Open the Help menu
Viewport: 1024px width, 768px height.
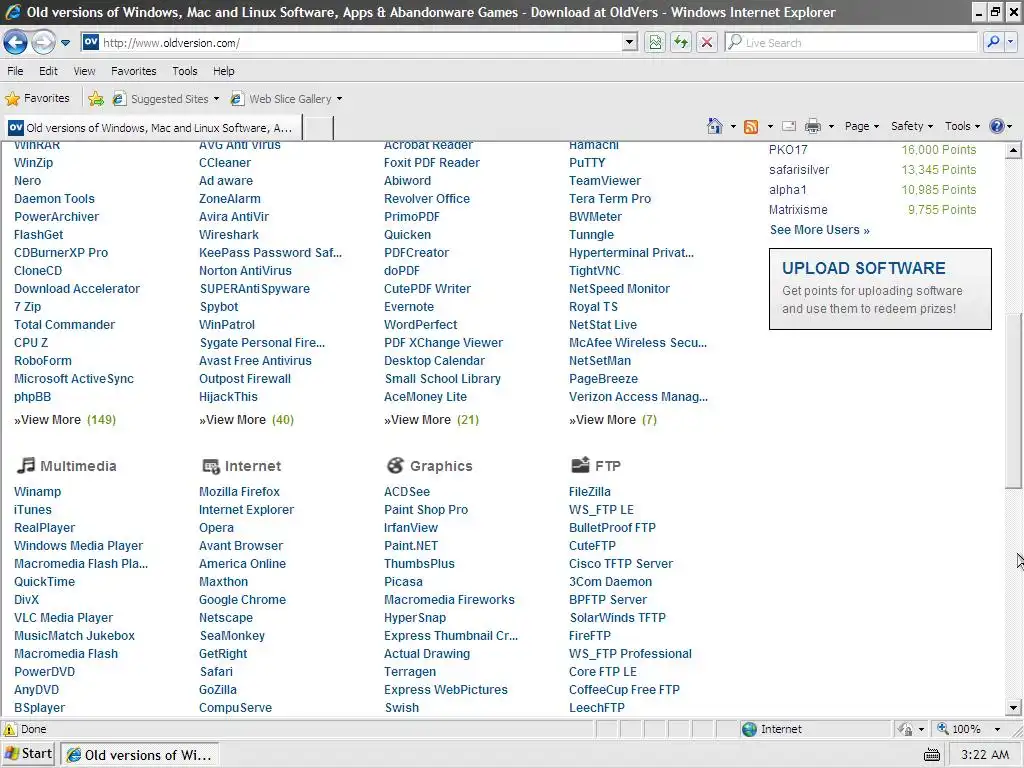(x=223, y=71)
